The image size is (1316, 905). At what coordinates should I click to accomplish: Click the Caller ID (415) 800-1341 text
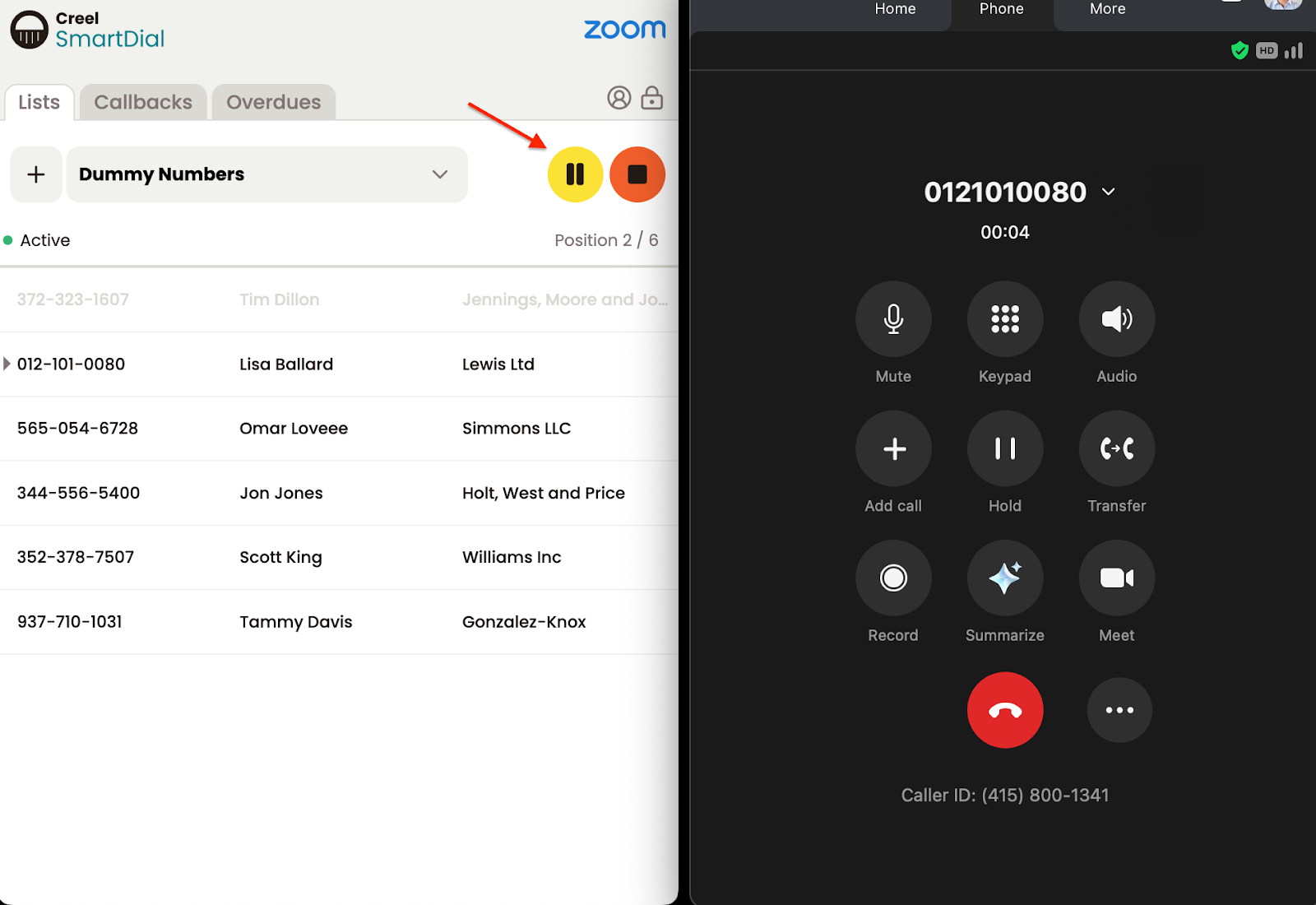click(x=1005, y=796)
